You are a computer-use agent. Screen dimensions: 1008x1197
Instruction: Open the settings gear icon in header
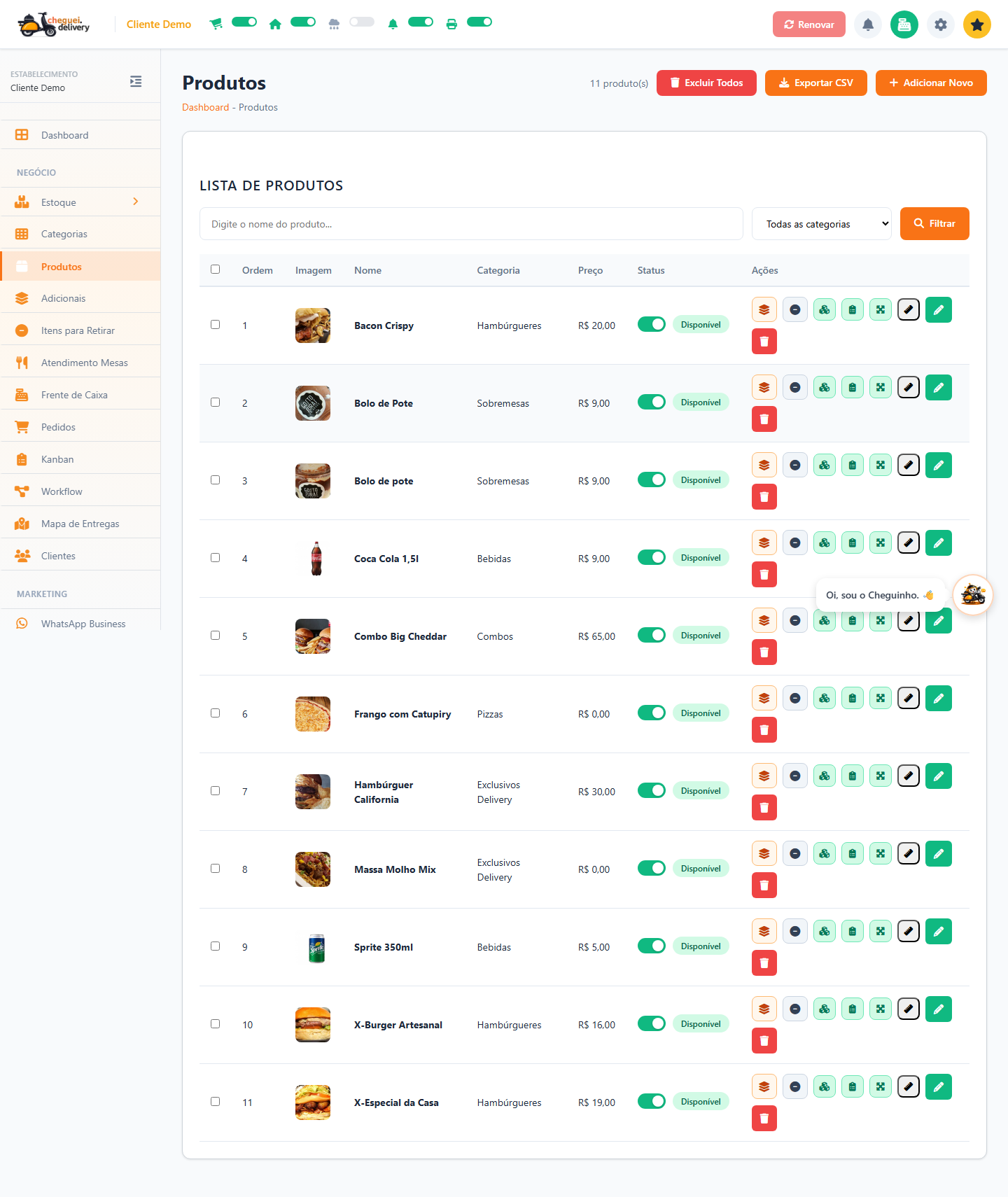coord(940,24)
